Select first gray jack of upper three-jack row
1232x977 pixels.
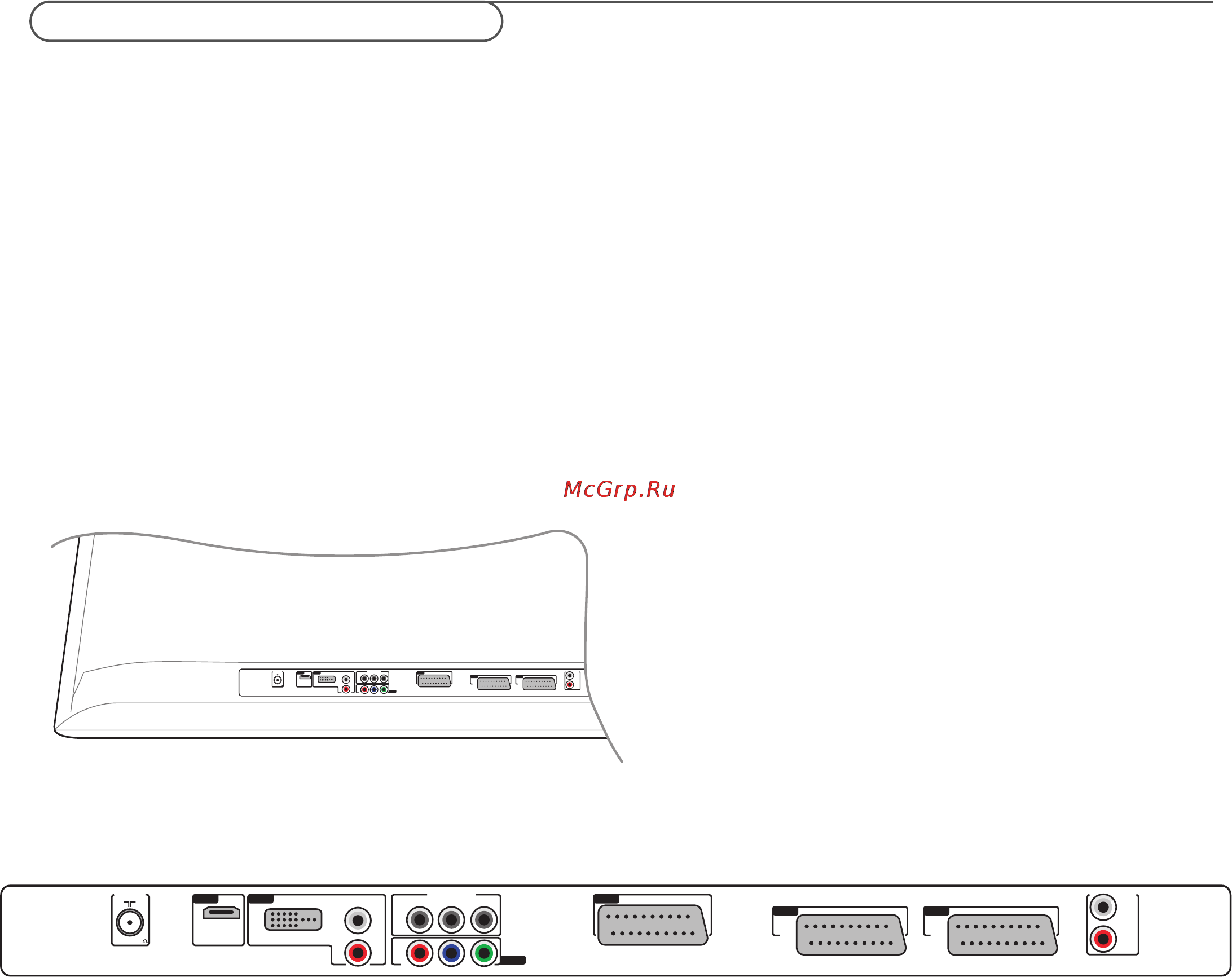click(x=420, y=920)
